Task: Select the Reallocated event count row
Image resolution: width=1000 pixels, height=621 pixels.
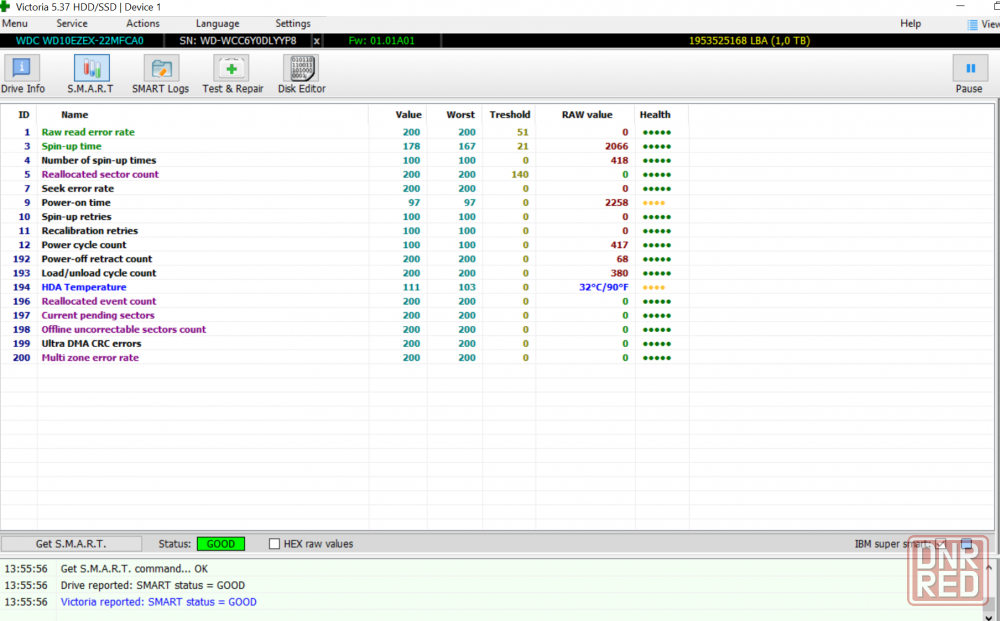Action: coord(344,301)
